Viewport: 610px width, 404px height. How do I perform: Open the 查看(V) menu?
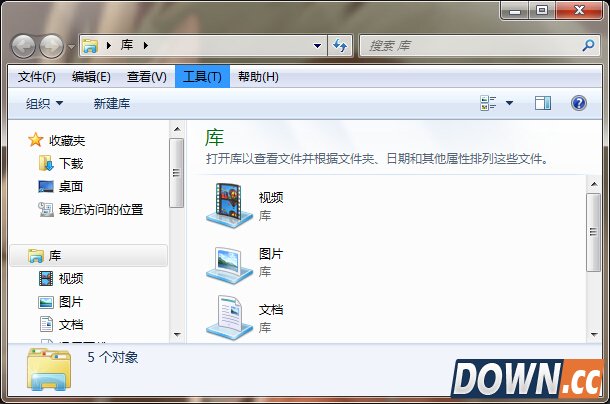click(x=147, y=77)
